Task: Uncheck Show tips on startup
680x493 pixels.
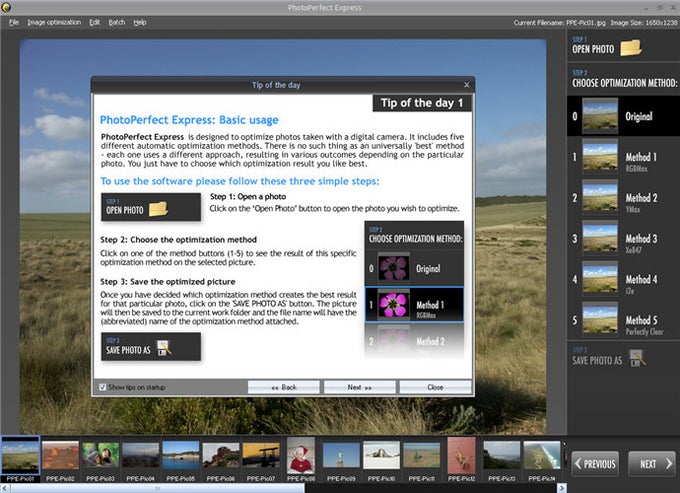Action: tap(103, 387)
